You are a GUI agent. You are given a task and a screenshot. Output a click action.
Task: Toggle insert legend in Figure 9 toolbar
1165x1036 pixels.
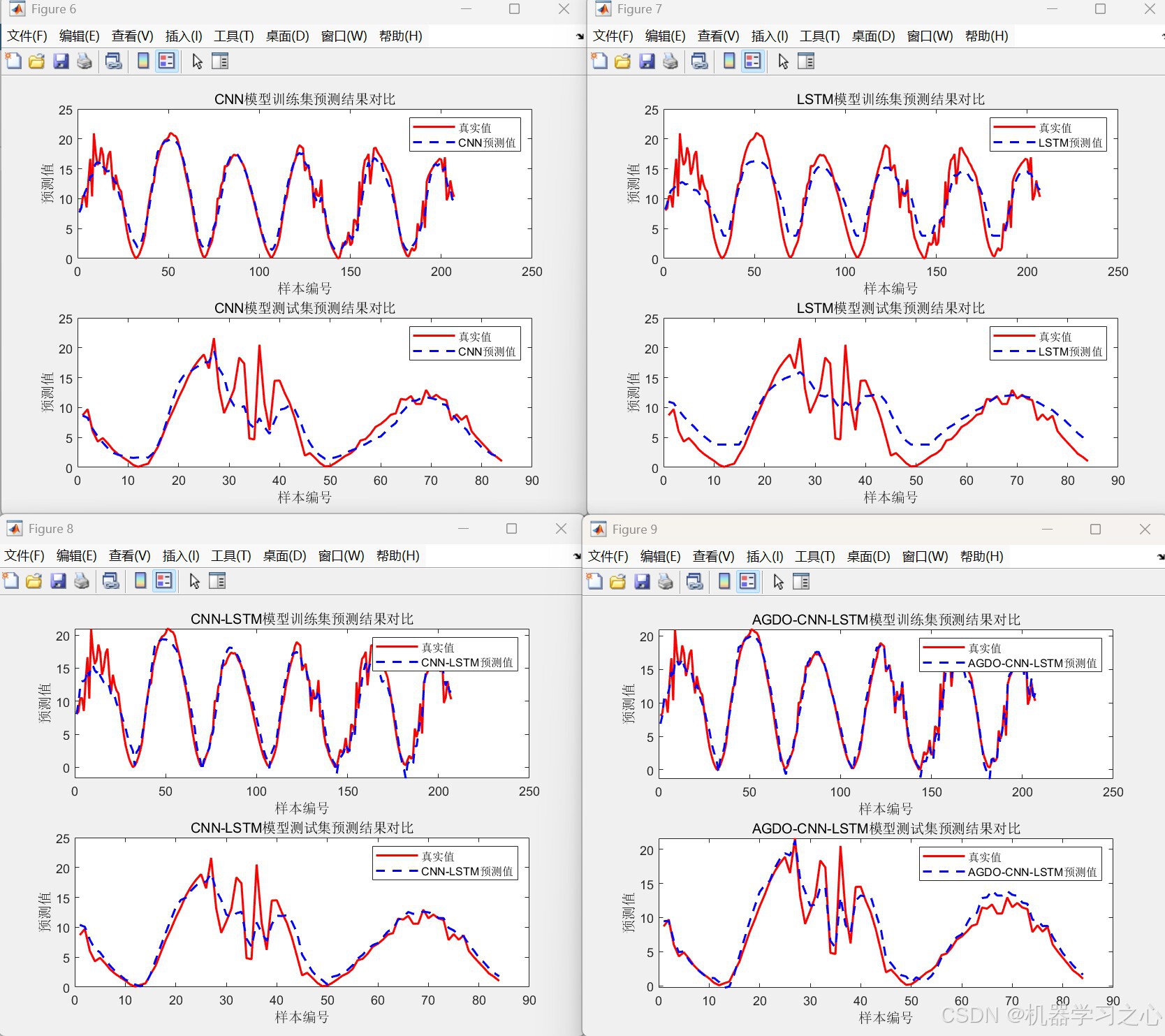[x=748, y=582]
